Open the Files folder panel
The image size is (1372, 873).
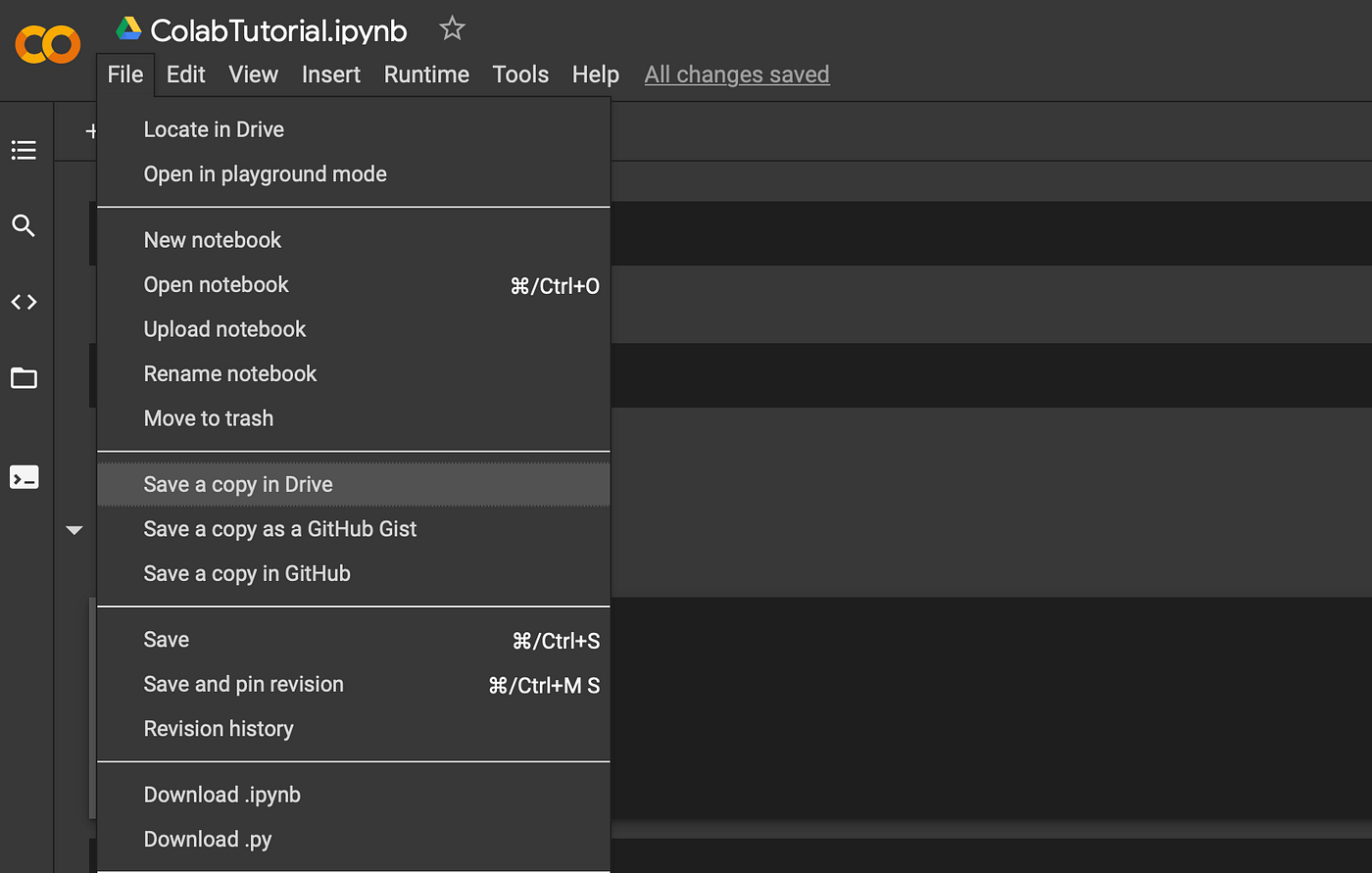coord(24,378)
